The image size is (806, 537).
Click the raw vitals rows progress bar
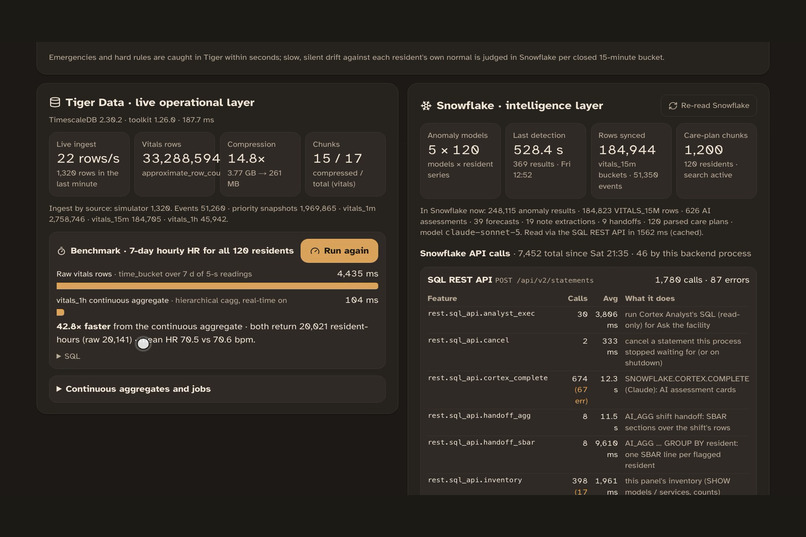tap(217, 286)
